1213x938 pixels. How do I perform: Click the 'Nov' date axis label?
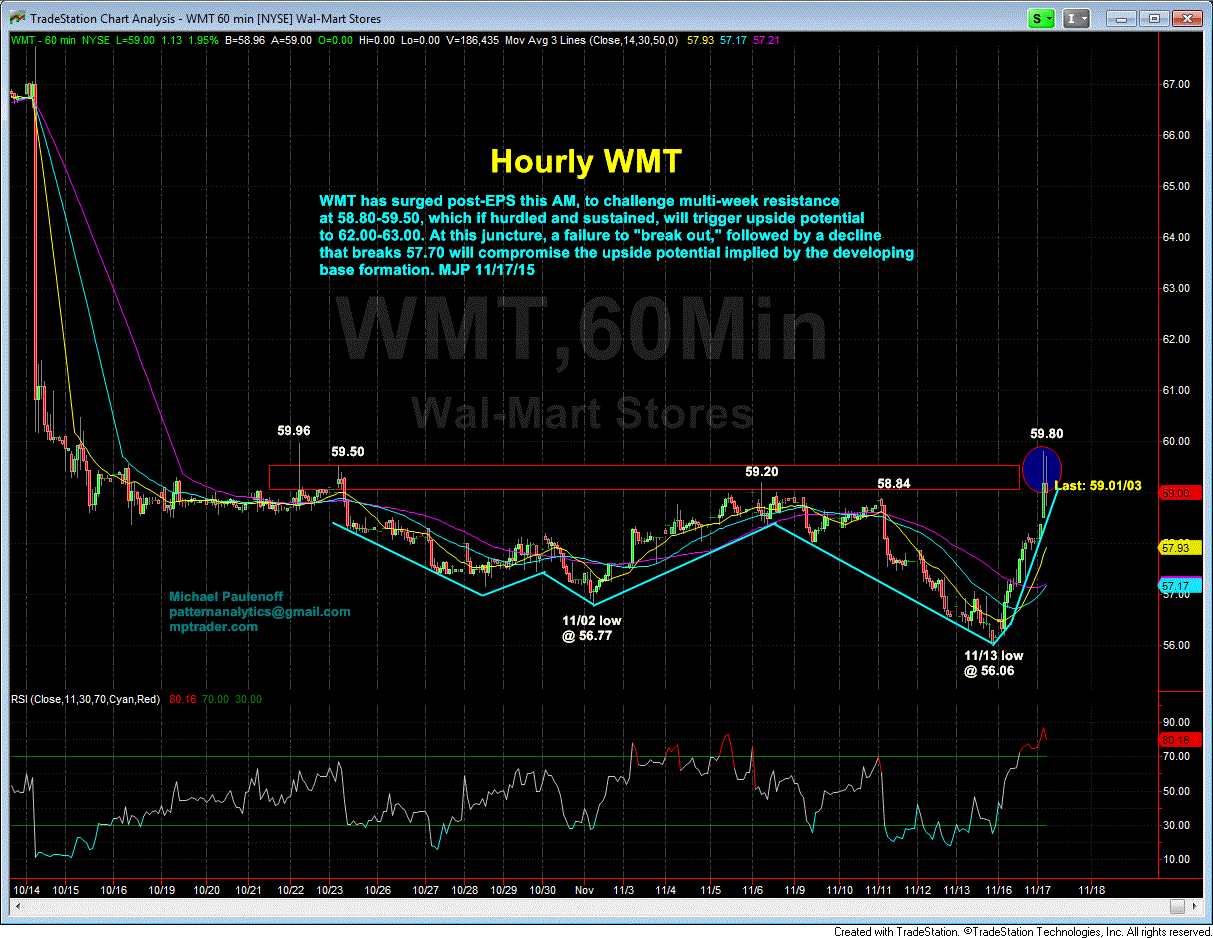click(x=584, y=889)
